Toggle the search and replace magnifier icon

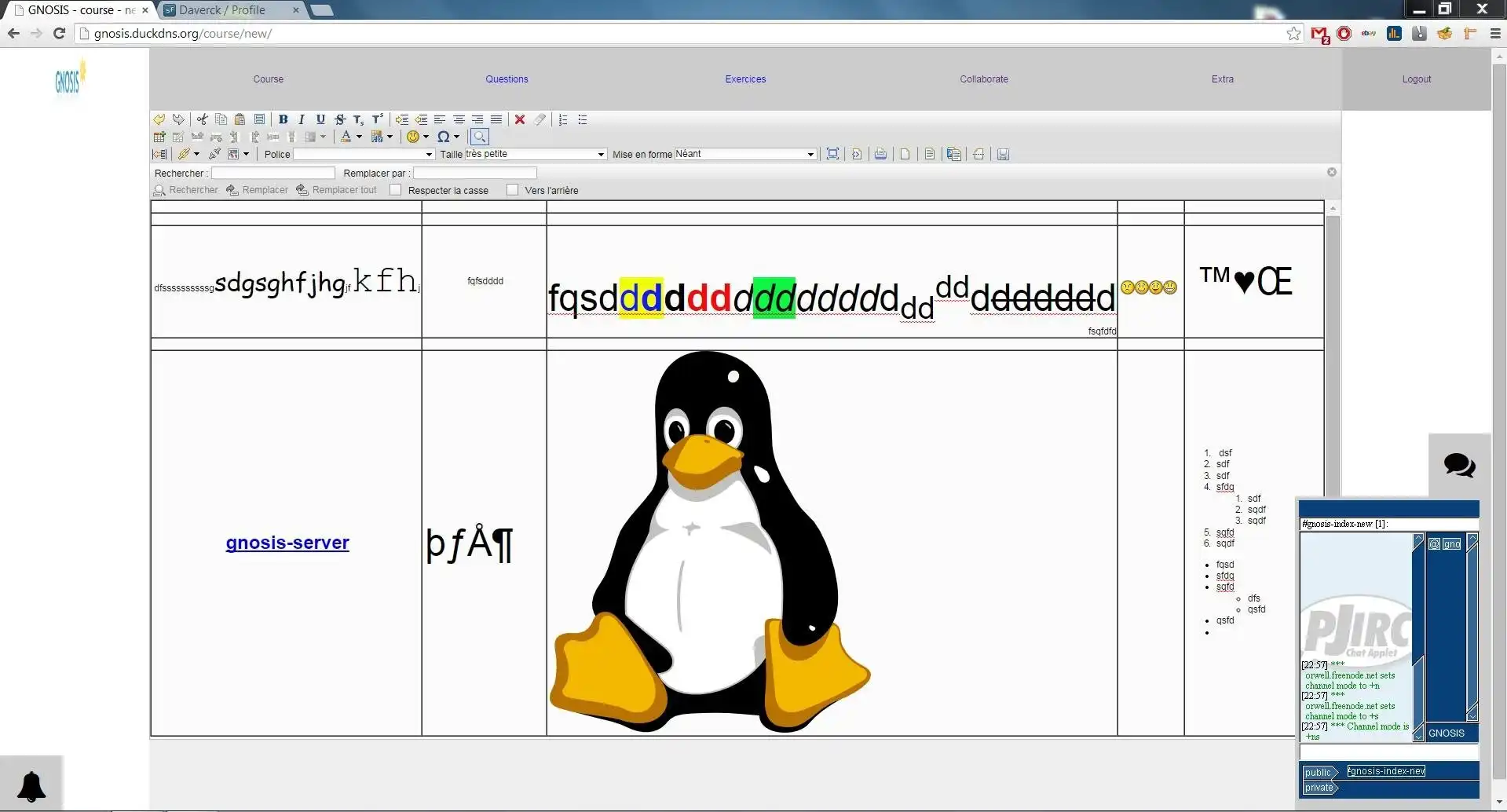tap(480, 137)
